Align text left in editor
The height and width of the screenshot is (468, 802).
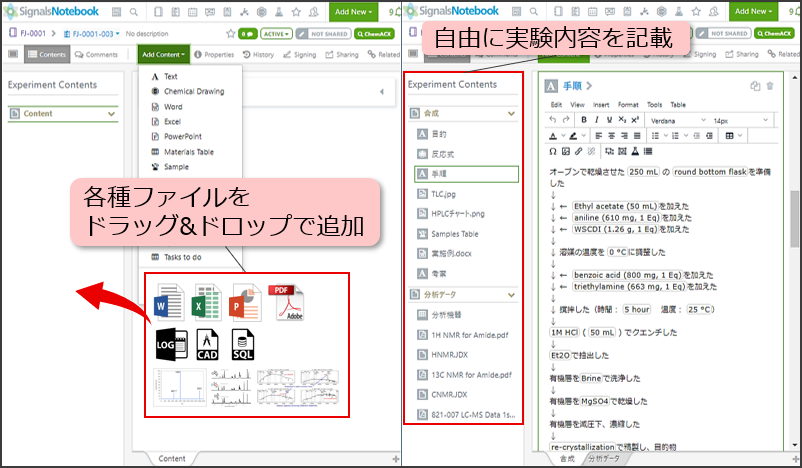click(599, 136)
